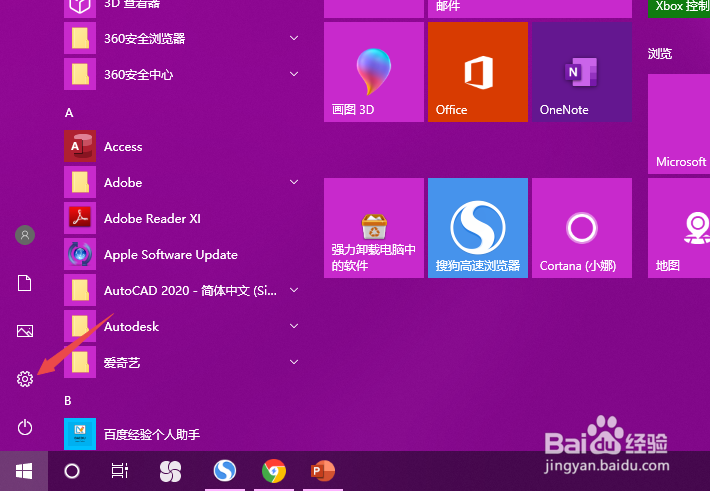
Task: Open PowerPoint on taskbar
Action: (323, 471)
